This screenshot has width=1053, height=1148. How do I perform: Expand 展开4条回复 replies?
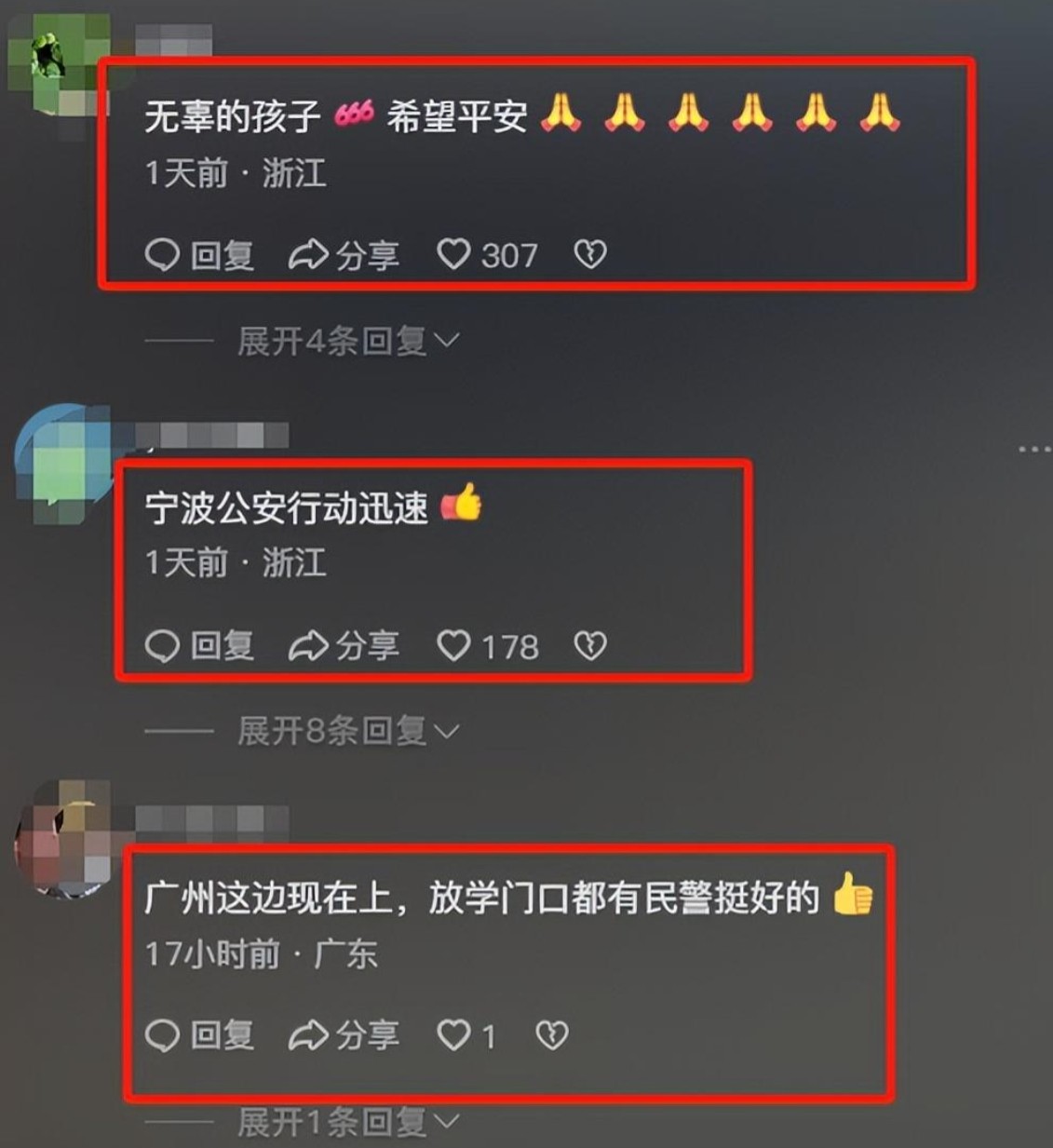(348, 341)
